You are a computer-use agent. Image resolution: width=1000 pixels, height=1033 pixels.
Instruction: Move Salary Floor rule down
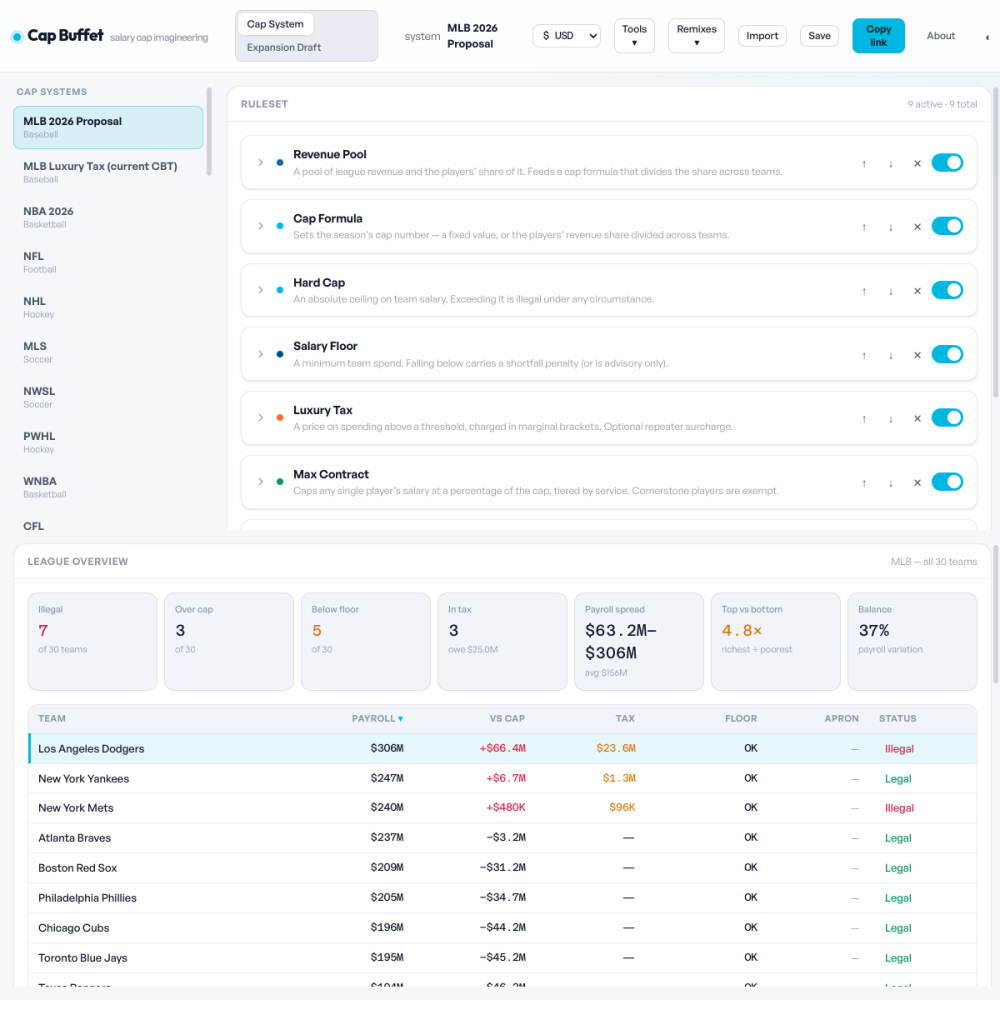click(891, 355)
